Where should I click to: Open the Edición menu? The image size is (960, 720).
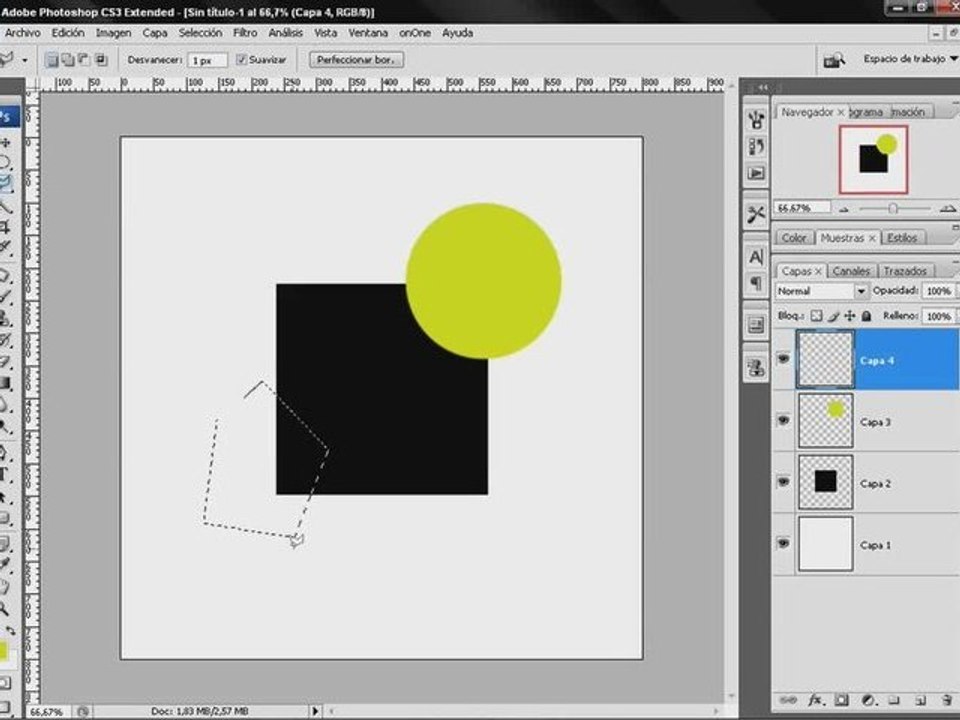point(68,33)
